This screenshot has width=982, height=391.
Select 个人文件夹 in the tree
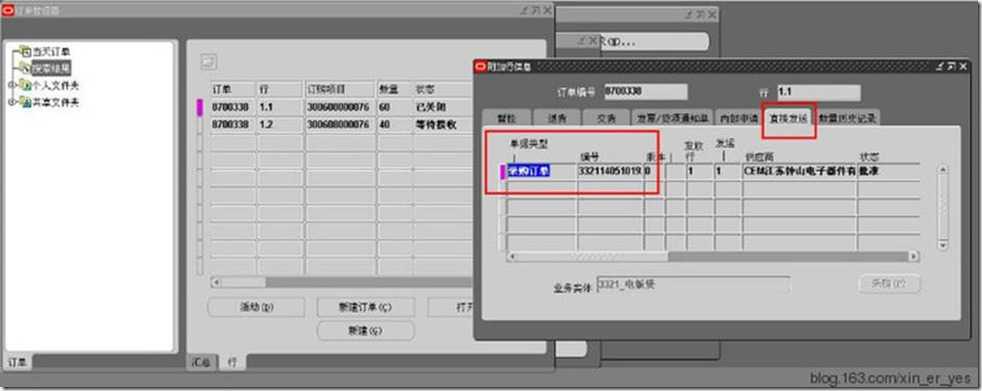[55, 85]
